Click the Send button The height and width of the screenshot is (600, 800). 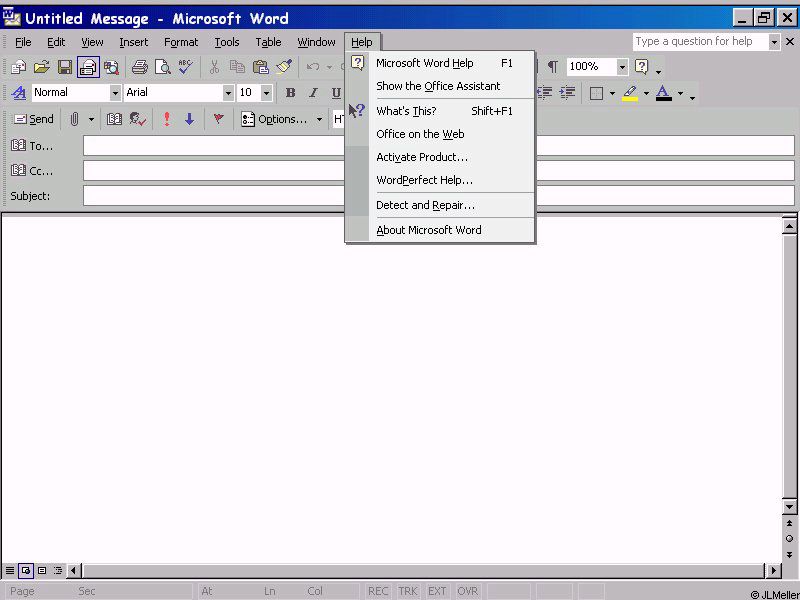pos(33,119)
